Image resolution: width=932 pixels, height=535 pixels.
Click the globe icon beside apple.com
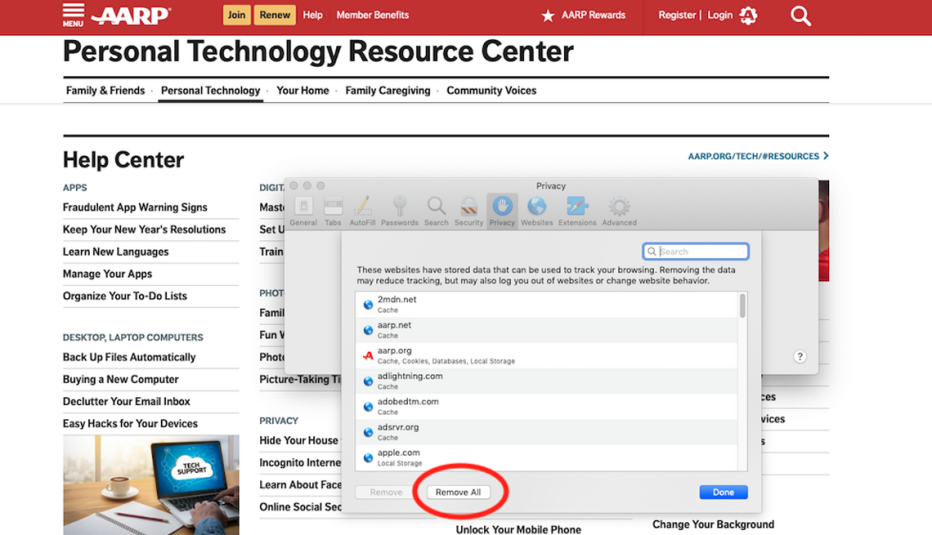(x=368, y=458)
